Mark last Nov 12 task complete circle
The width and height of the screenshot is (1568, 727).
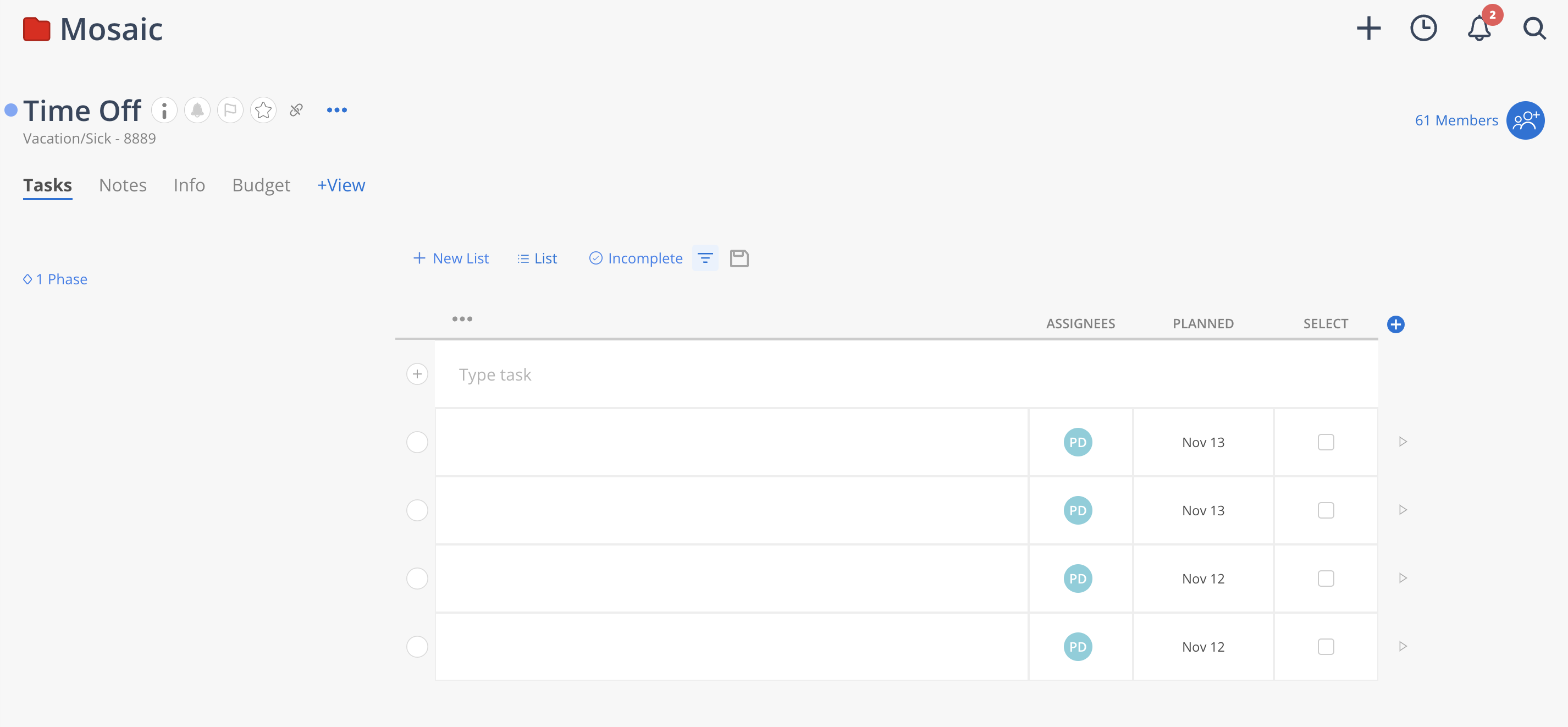417,647
